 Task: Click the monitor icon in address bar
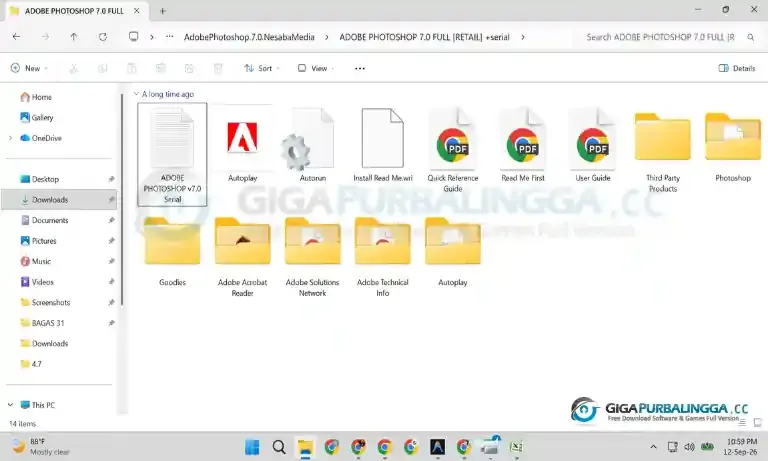point(133,37)
